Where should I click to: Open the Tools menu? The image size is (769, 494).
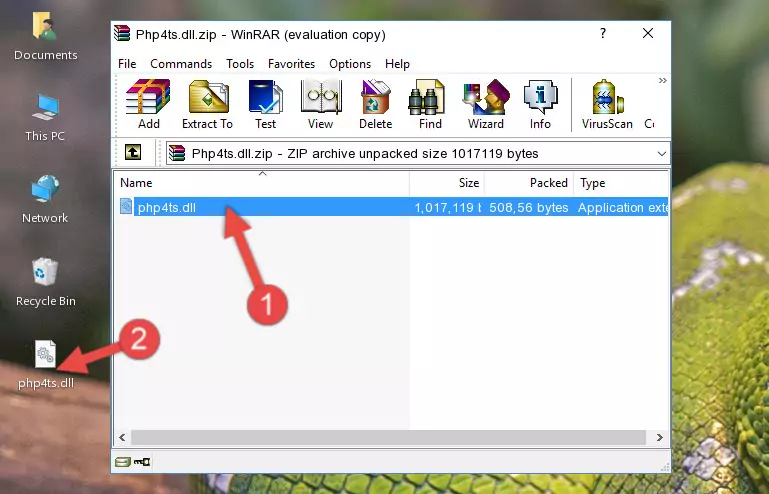pyautogui.click(x=240, y=64)
